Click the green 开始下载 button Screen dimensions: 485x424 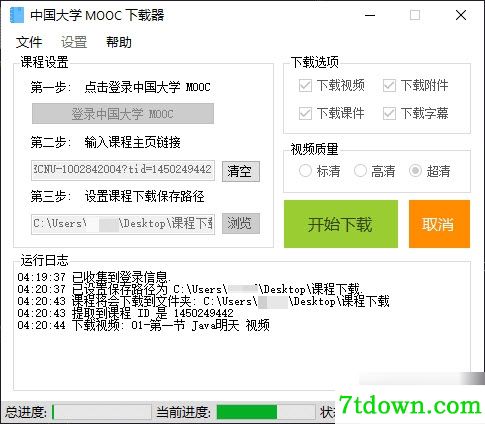341,224
